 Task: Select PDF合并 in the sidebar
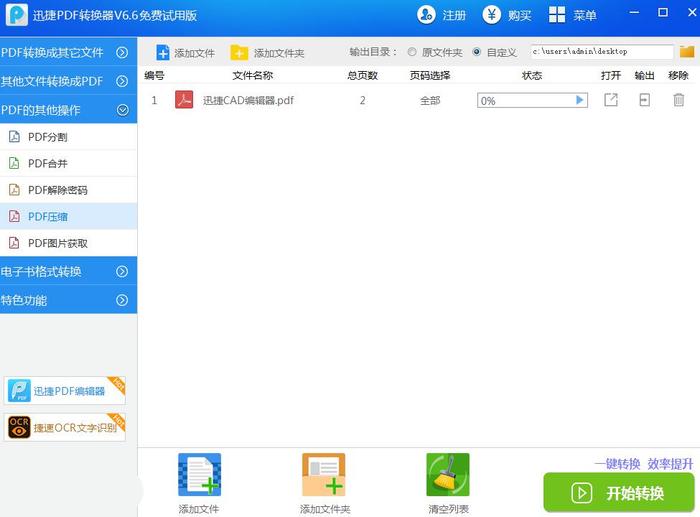click(x=68, y=163)
